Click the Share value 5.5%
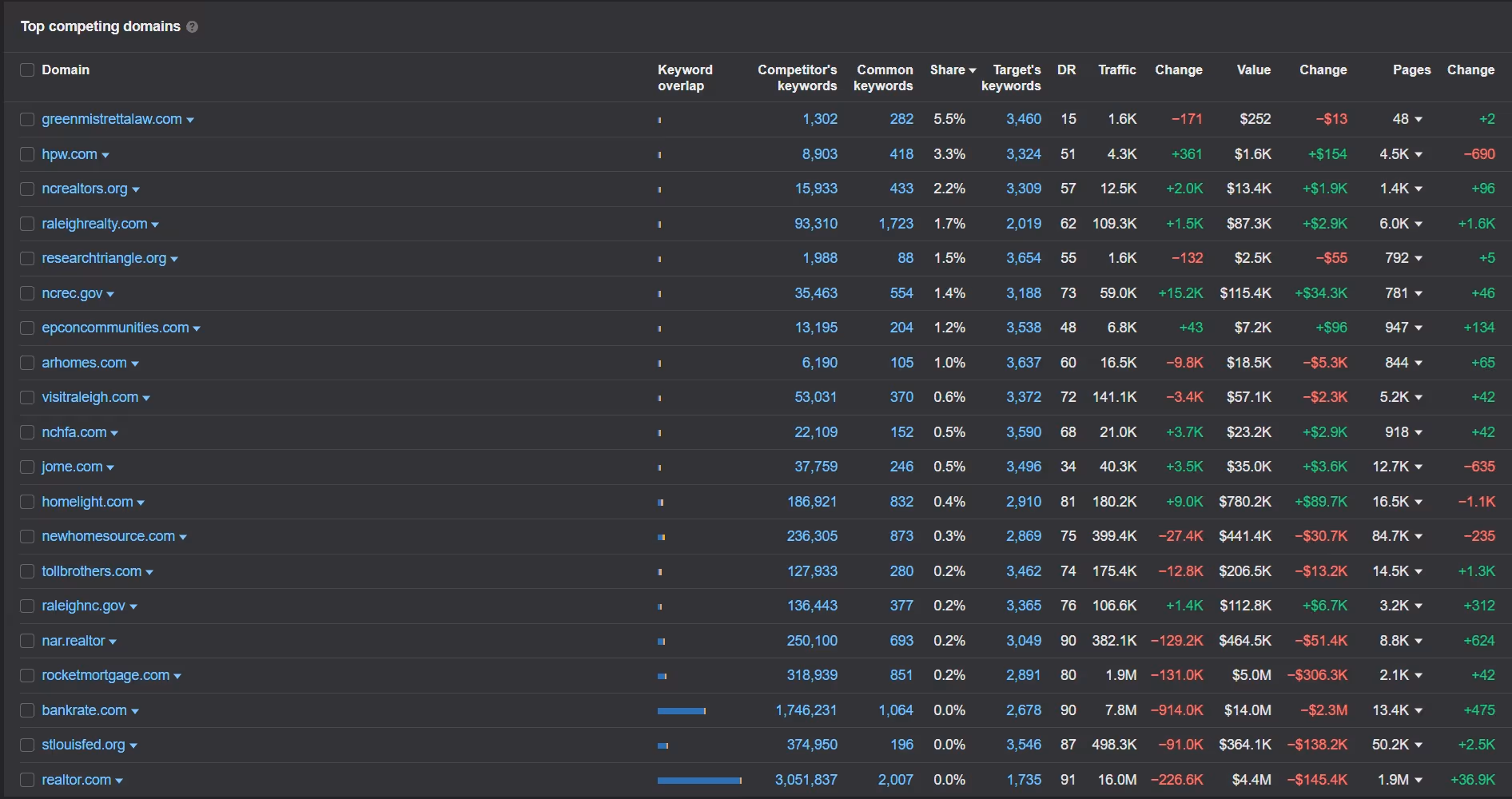The image size is (1512, 799). point(949,119)
